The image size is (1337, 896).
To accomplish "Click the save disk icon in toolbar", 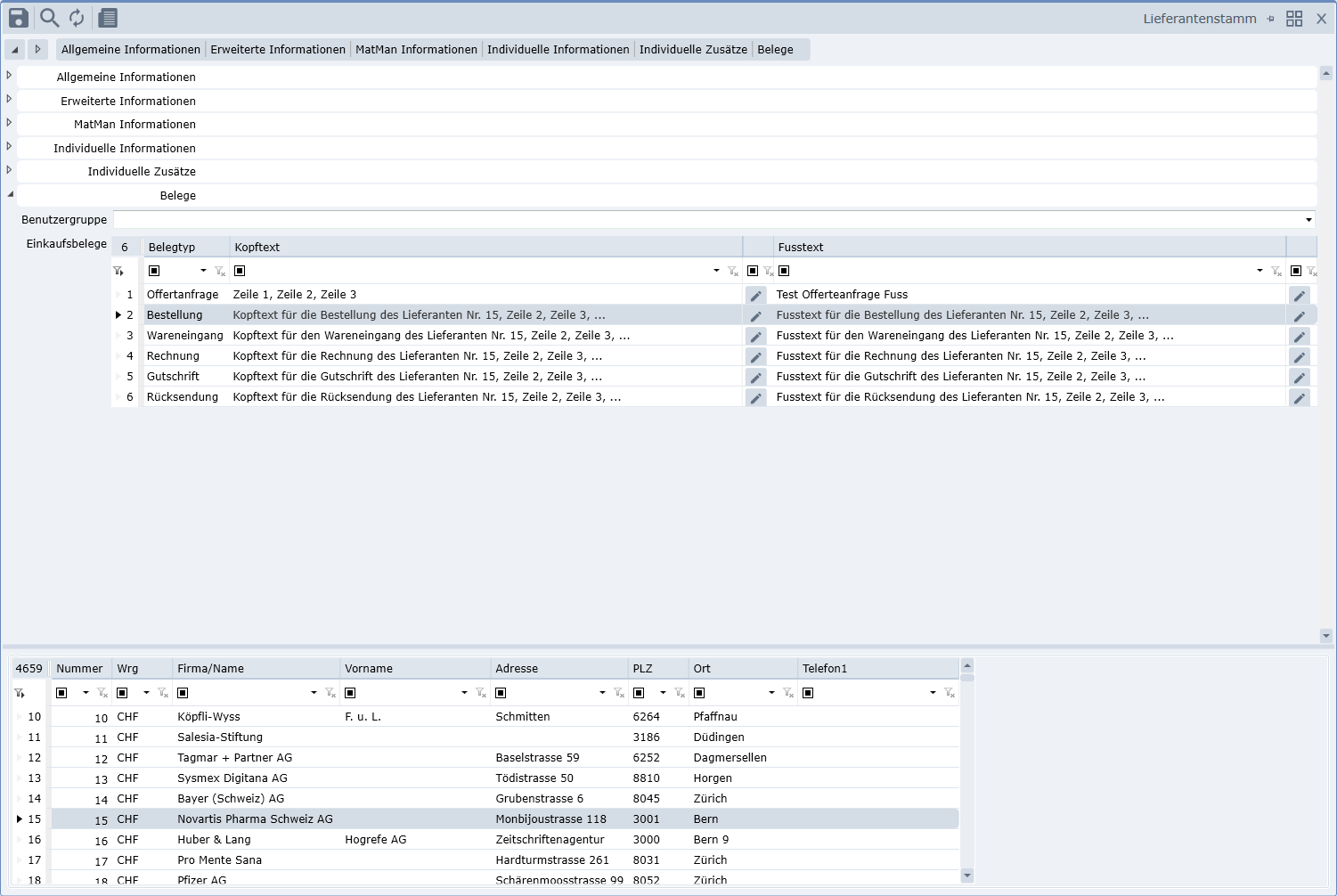I will (x=19, y=18).
